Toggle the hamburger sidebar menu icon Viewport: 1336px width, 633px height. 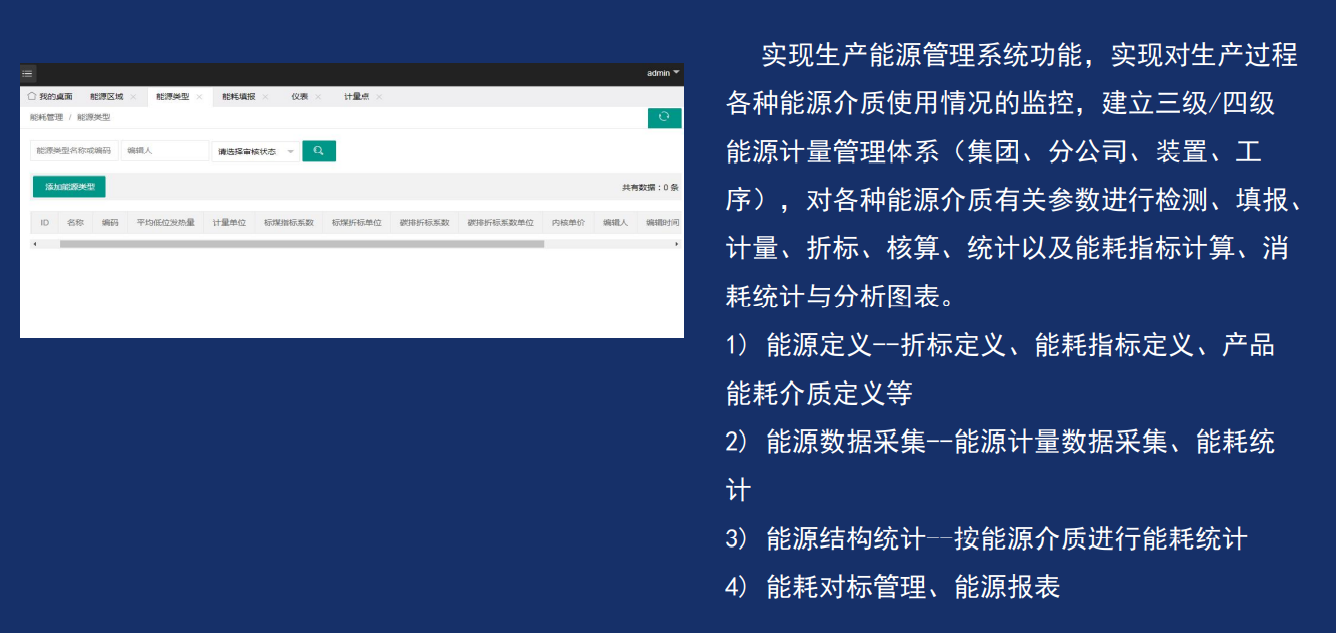coord(28,73)
